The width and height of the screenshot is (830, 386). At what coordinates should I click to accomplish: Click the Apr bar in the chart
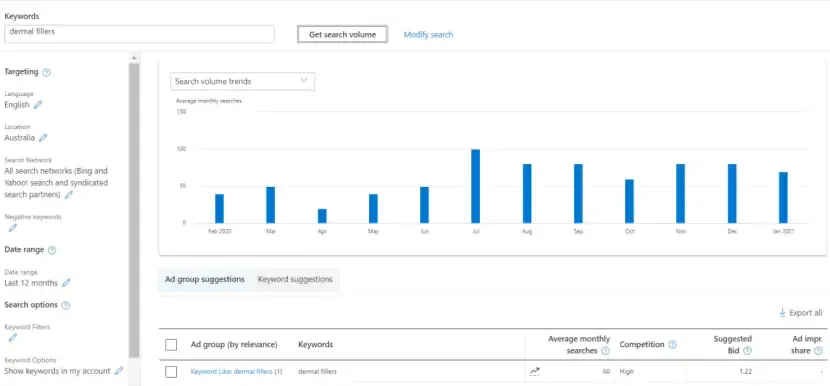pos(322,216)
